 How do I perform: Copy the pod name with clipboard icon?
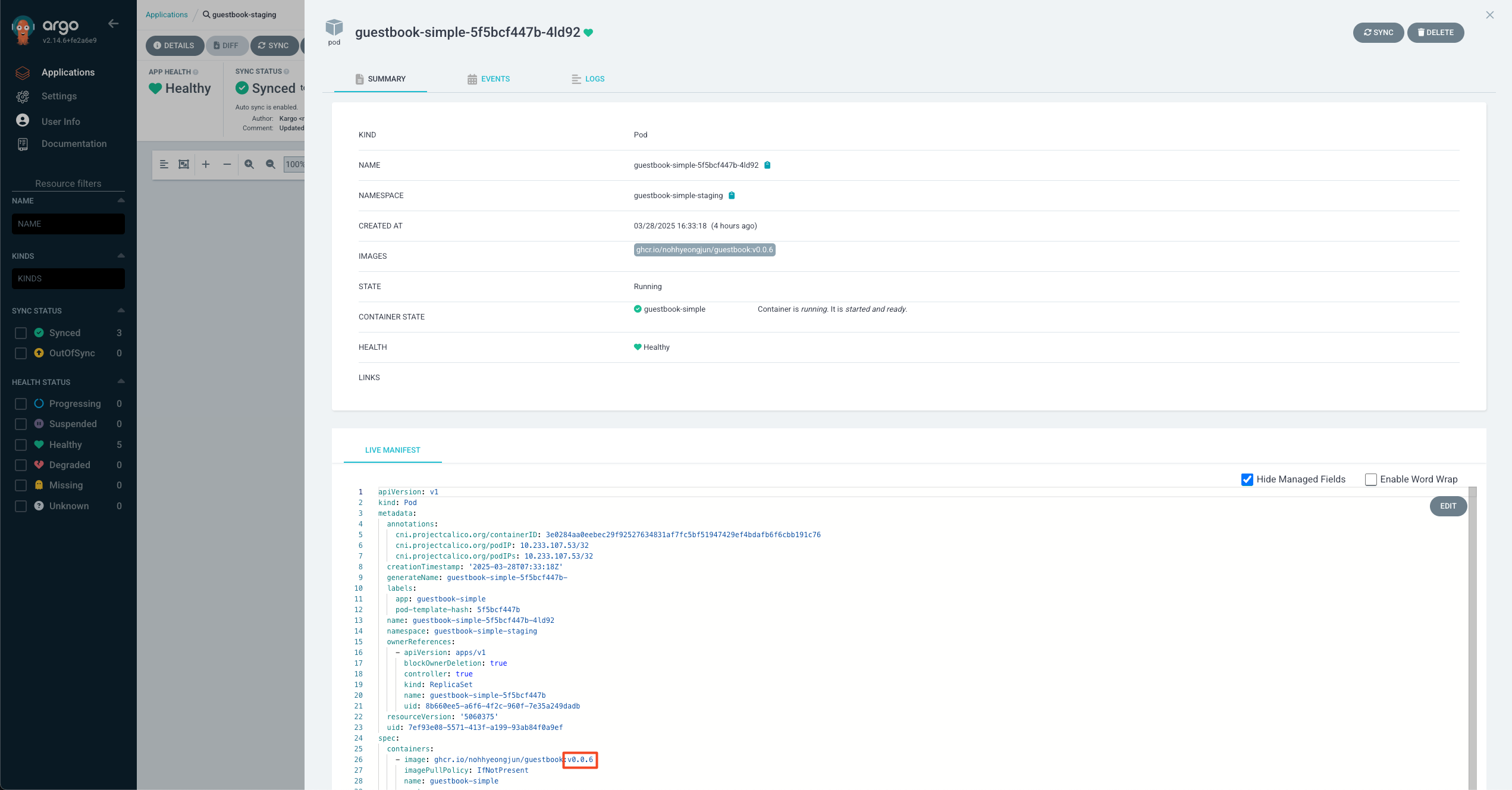tap(767, 165)
